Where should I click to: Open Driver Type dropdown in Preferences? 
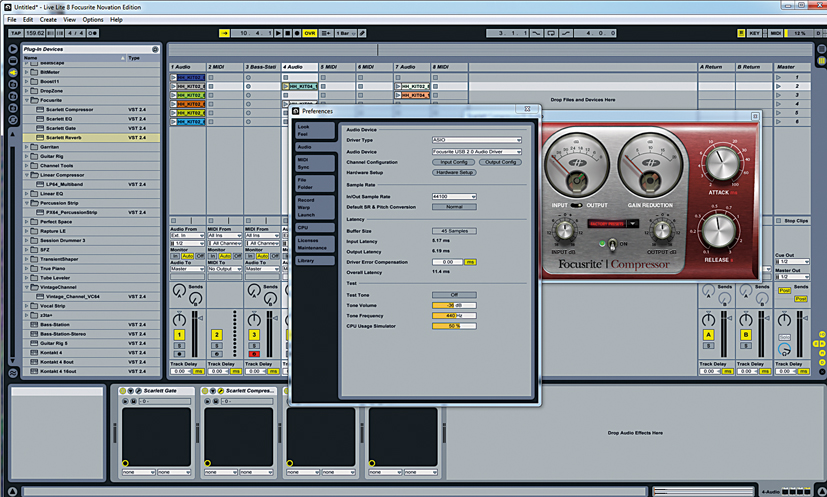point(477,140)
